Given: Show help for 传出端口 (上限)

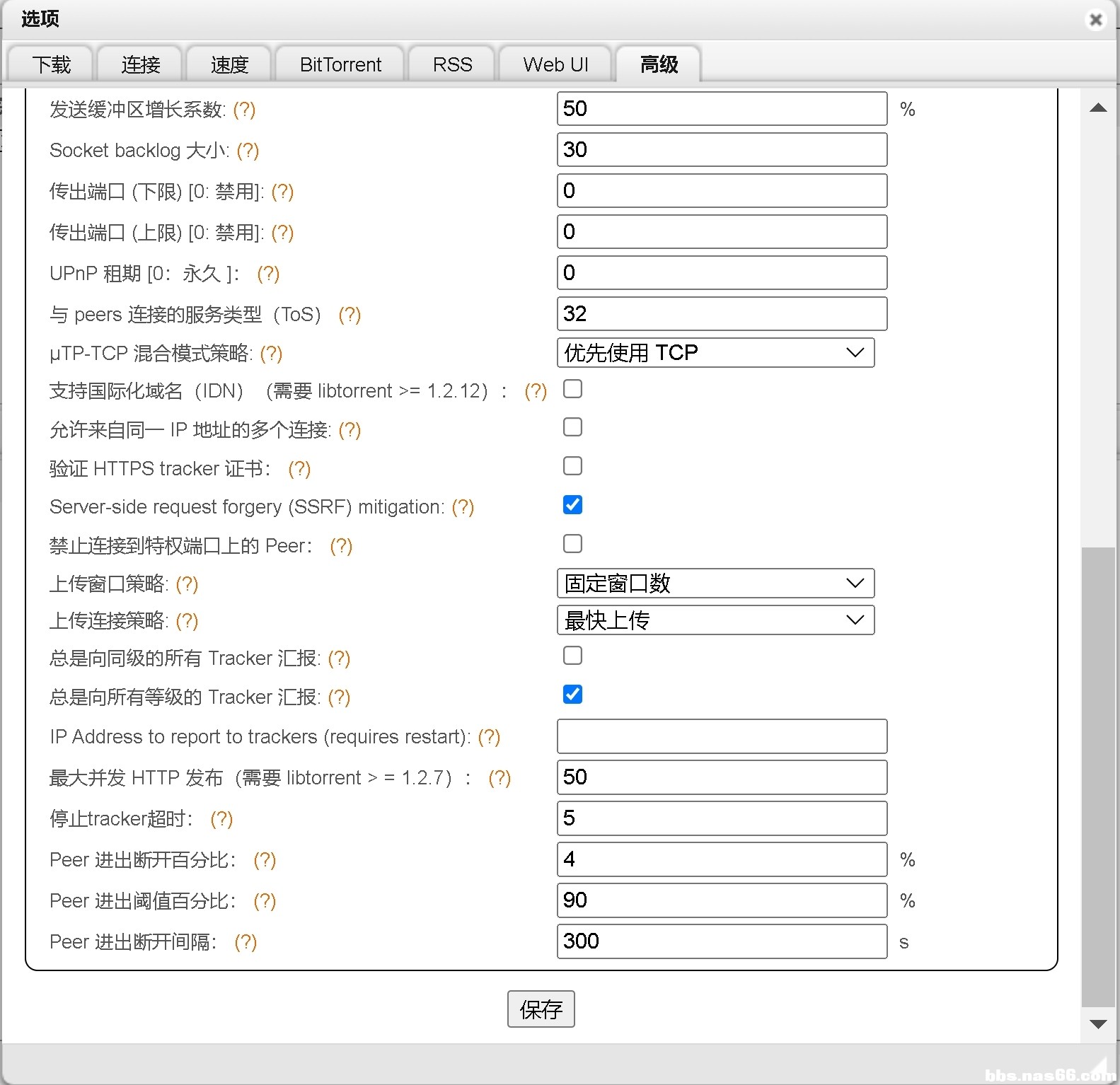Looking at the screenshot, I should 282,233.
